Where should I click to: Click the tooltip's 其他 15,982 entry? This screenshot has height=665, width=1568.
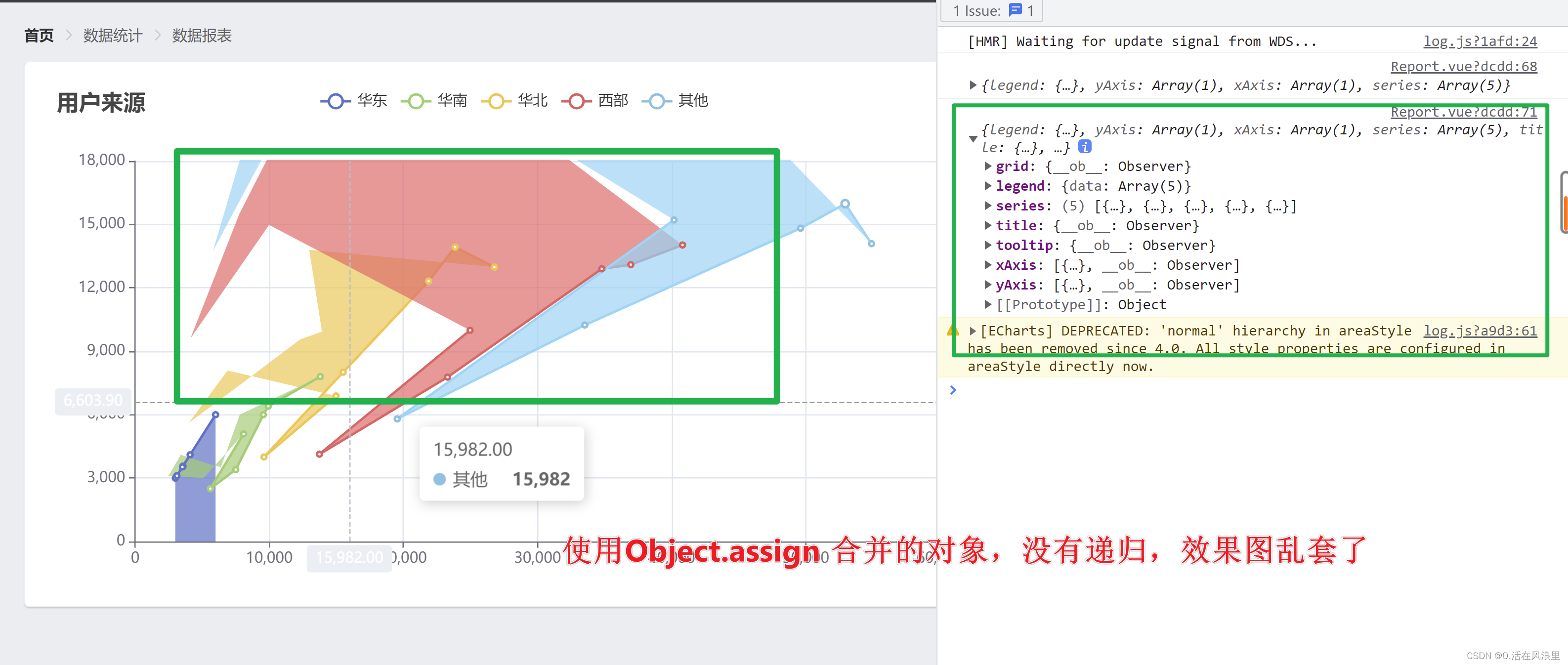[x=502, y=479]
